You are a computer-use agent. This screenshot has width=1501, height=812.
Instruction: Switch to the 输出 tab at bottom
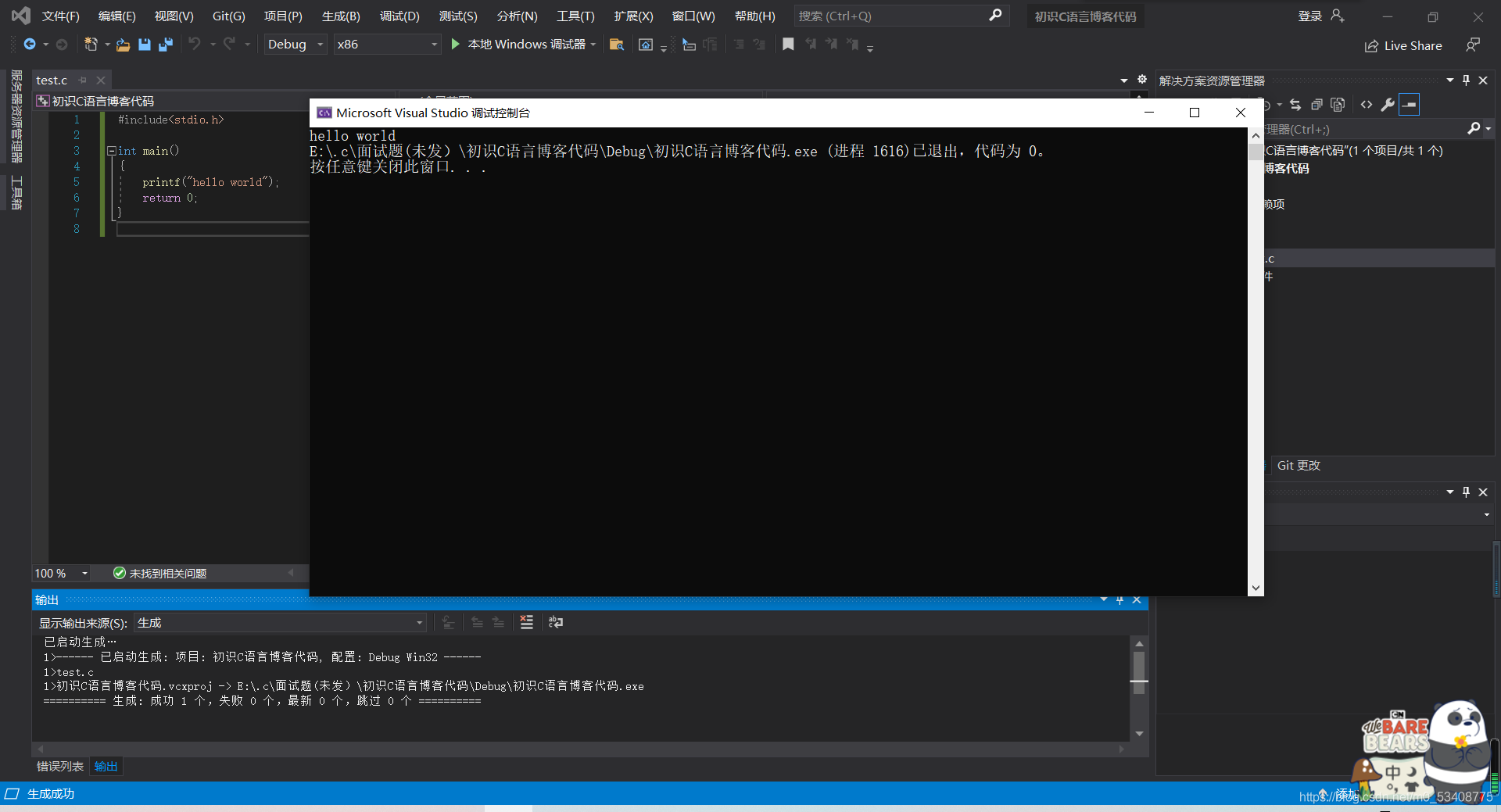(x=106, y=766)
